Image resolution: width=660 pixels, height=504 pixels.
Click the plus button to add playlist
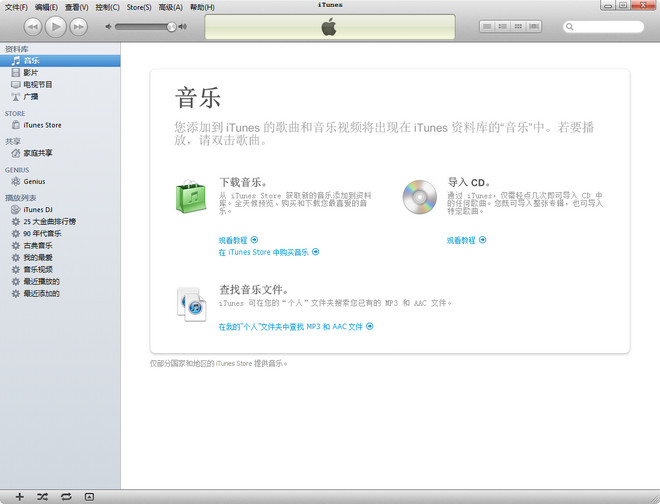[x=19, y=496]
